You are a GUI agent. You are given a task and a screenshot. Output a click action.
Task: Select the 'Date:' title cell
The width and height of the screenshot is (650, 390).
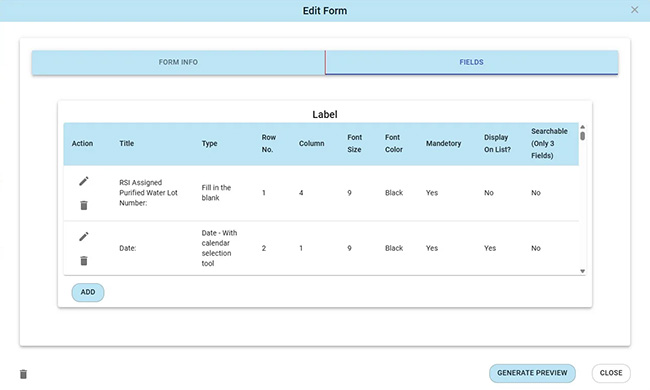128,248
